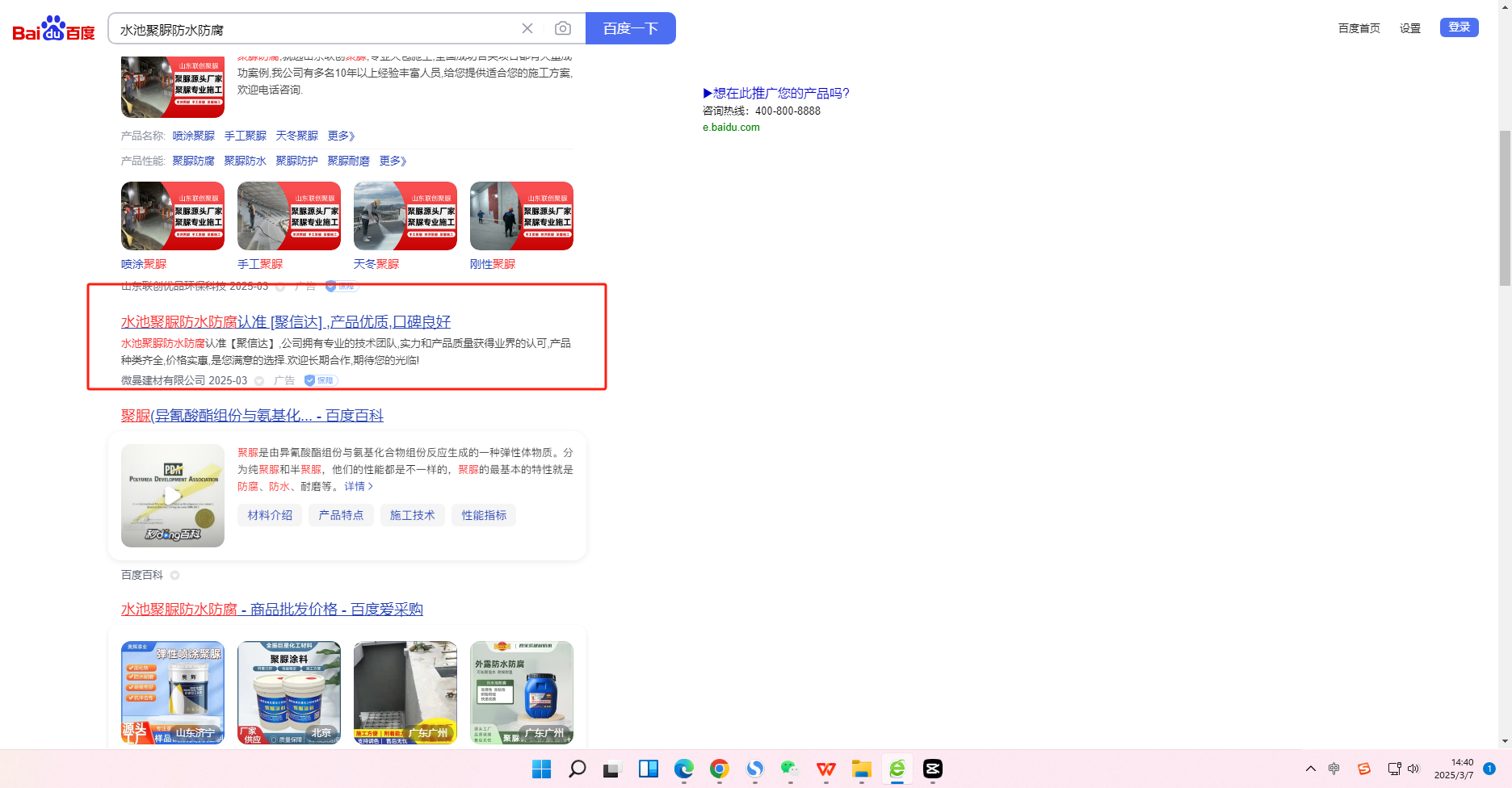Open the 水池聚脲防水防腐认准 [聚信达] result
Viewport: 1512px width, 788px height.
(286, 321)
